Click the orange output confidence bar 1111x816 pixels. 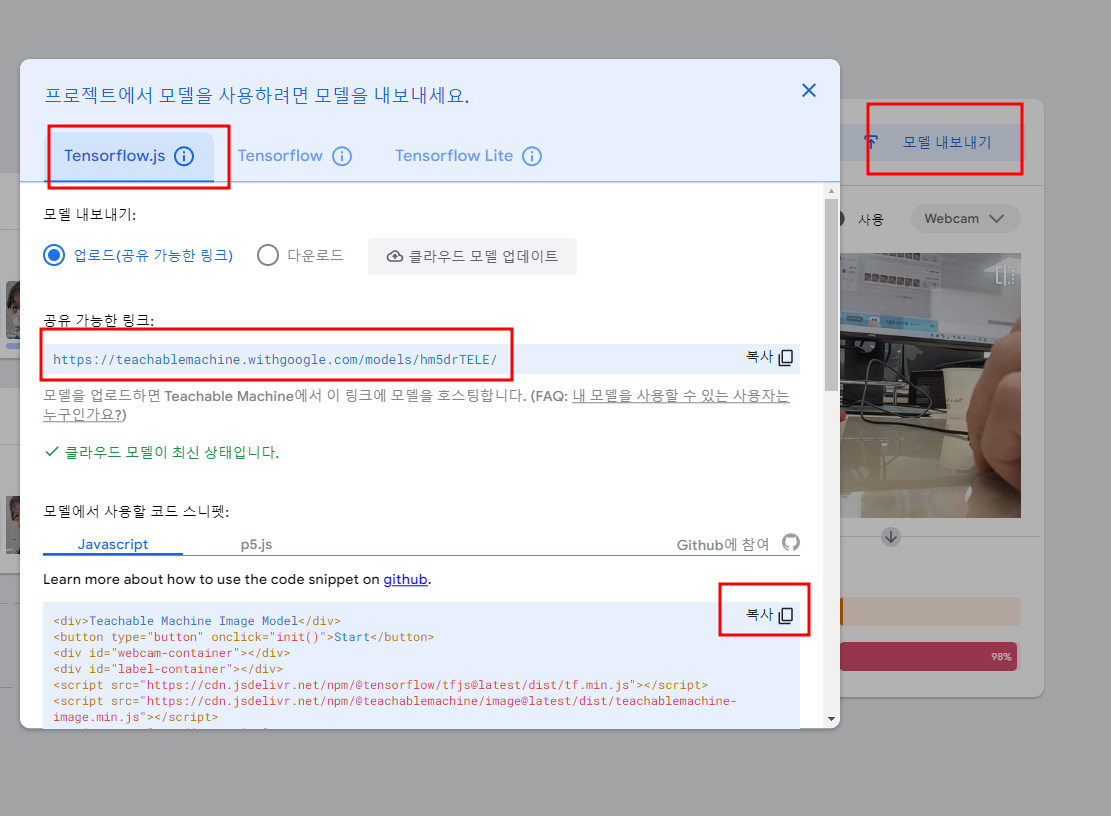(x=930, y=611)
